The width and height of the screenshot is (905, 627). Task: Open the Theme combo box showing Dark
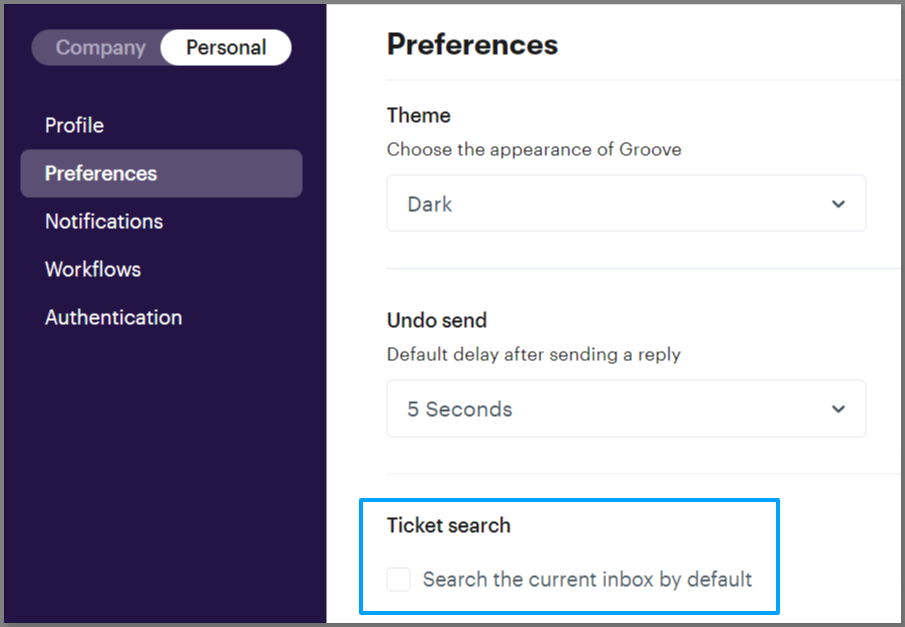tap(625, 204)
